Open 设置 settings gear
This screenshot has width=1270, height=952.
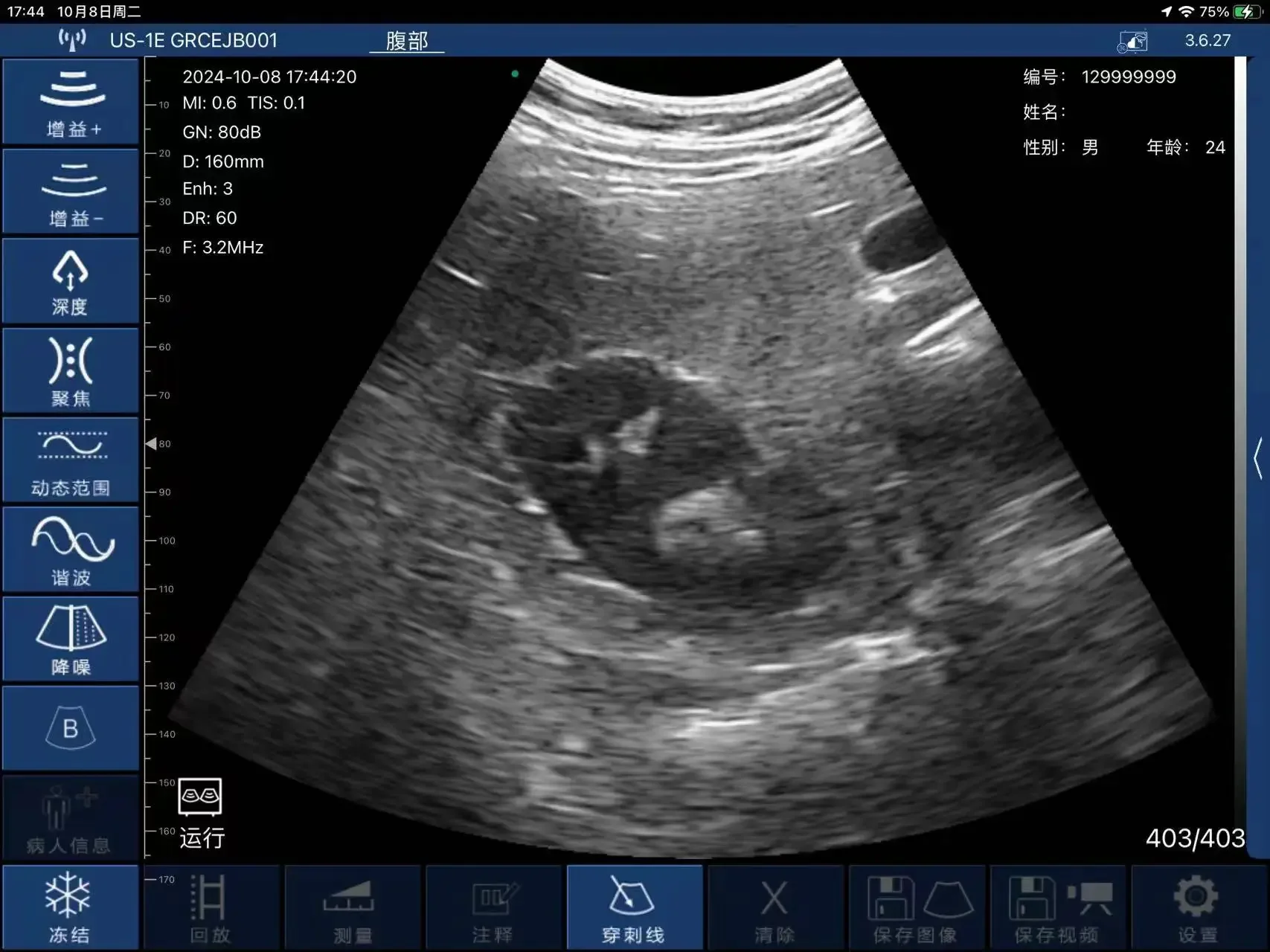1199,908
